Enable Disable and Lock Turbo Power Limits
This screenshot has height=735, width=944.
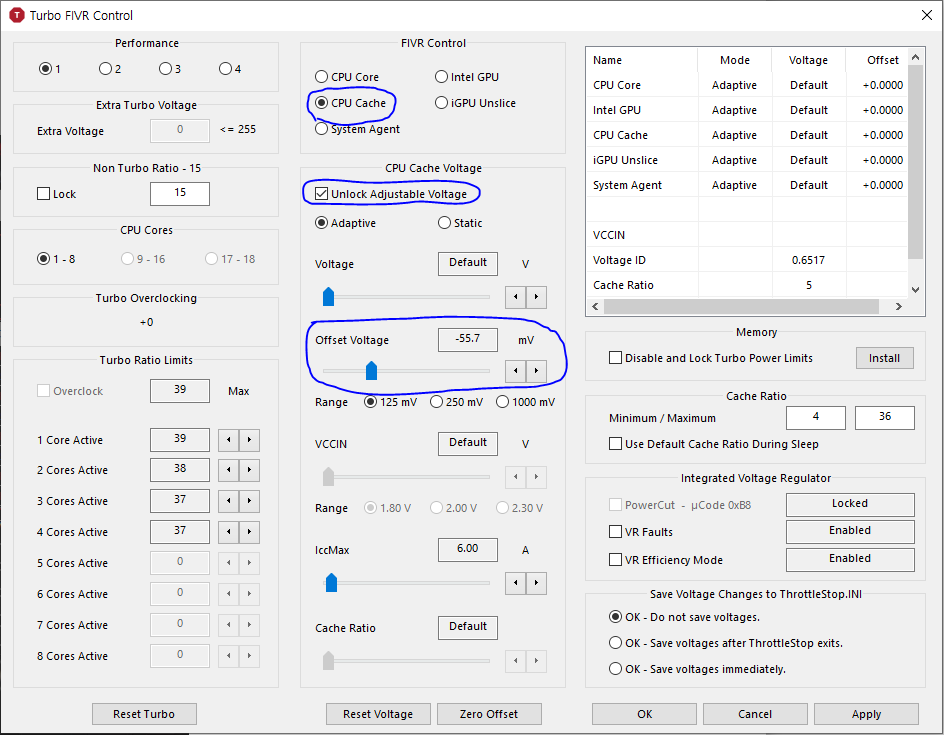pos(615,358)
